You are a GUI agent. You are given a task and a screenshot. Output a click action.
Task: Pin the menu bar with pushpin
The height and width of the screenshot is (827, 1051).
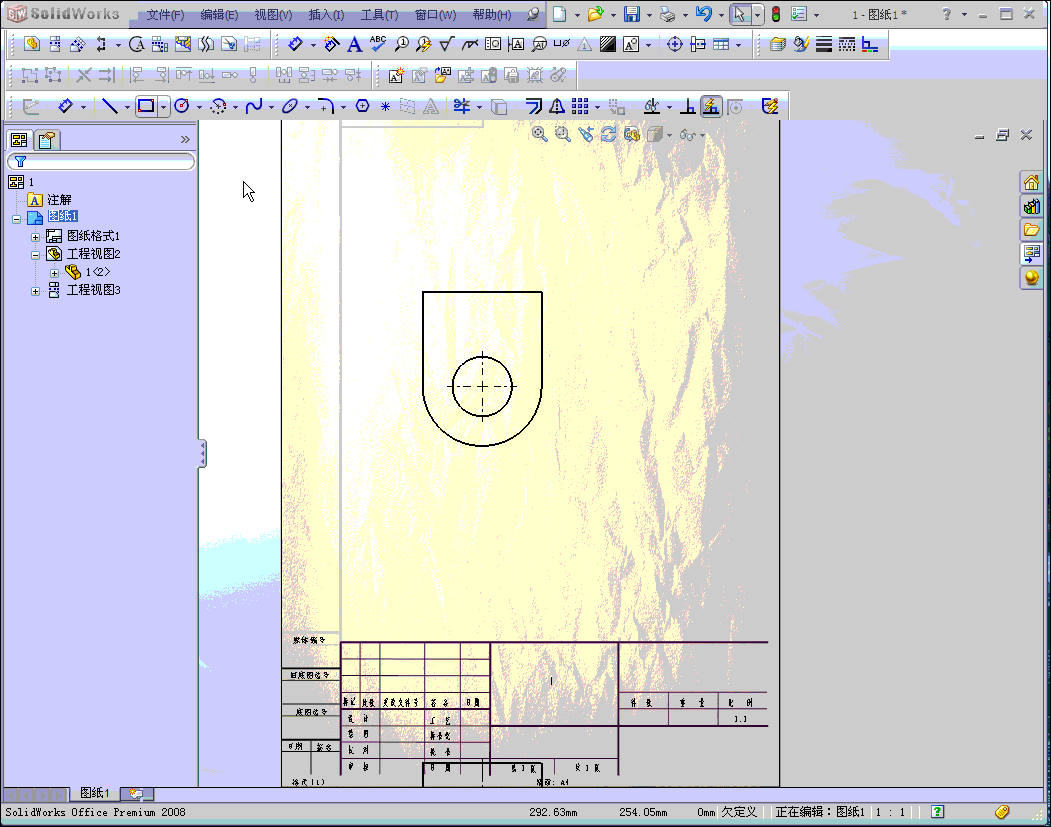tap(533, 14)
